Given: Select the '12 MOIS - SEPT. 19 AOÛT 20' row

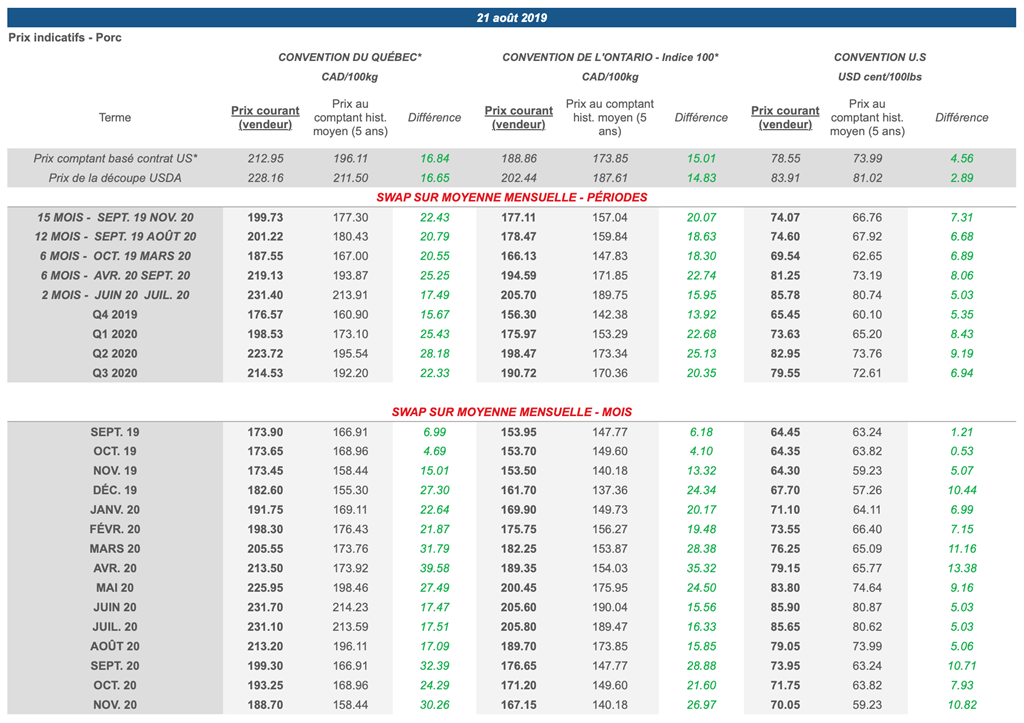Looking at the screenshot, I should [115, 236].
